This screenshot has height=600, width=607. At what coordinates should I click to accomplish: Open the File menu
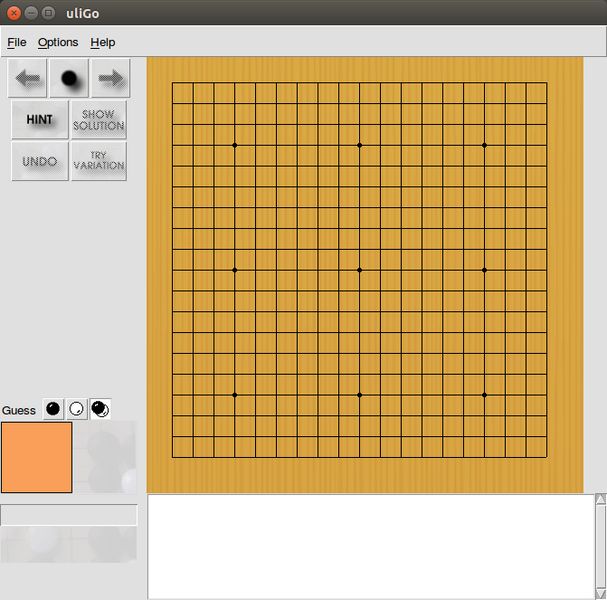pyautogui.click(x=17, y=42)
